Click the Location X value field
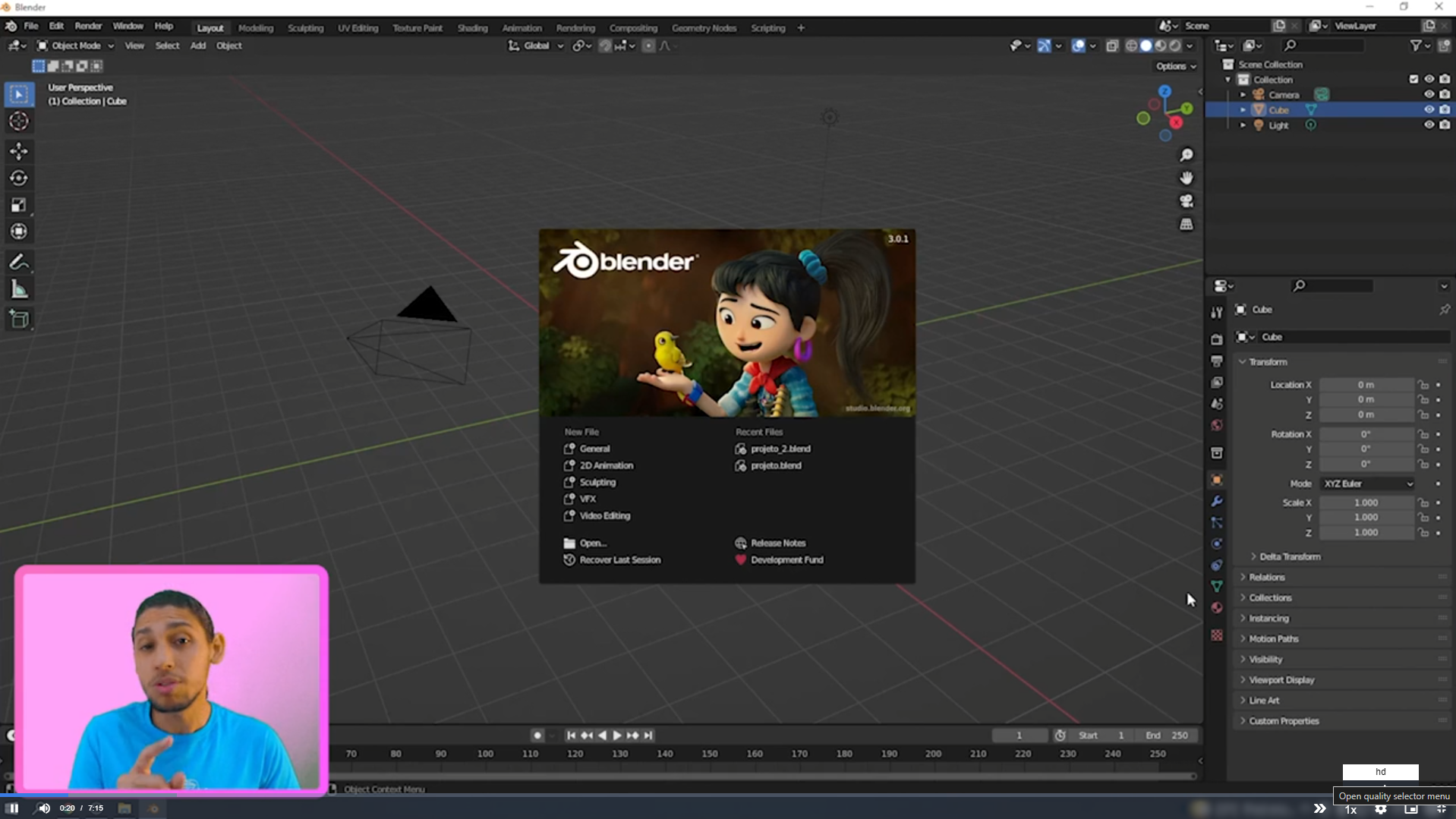The width and height of the screenshot is (1456, 819). point(1366,385)
